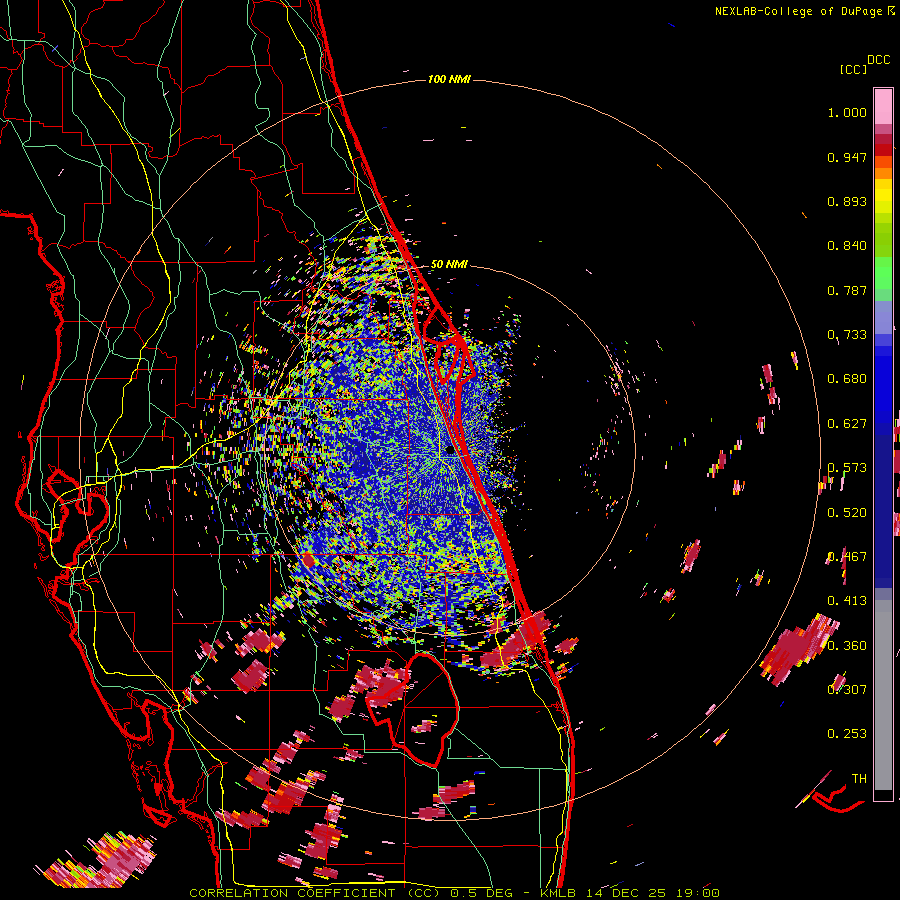
Task: Pick the lavender segment of the color bar
Action: click(x=883, y=317)
